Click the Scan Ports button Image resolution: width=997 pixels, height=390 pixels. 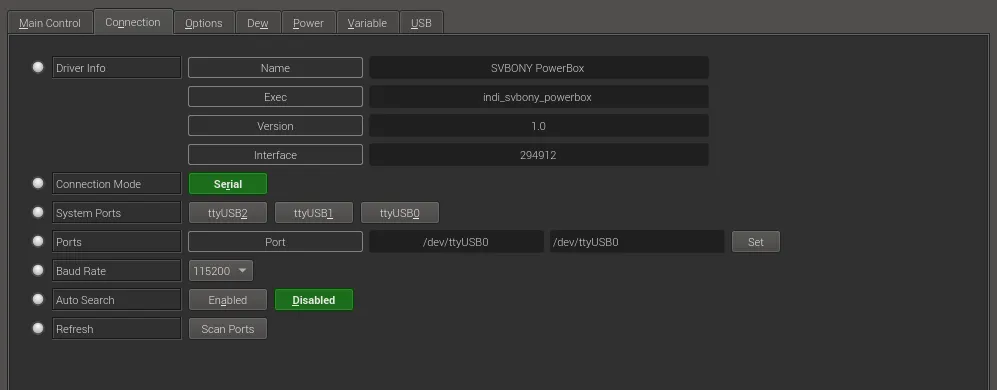(x=228, y=329)
